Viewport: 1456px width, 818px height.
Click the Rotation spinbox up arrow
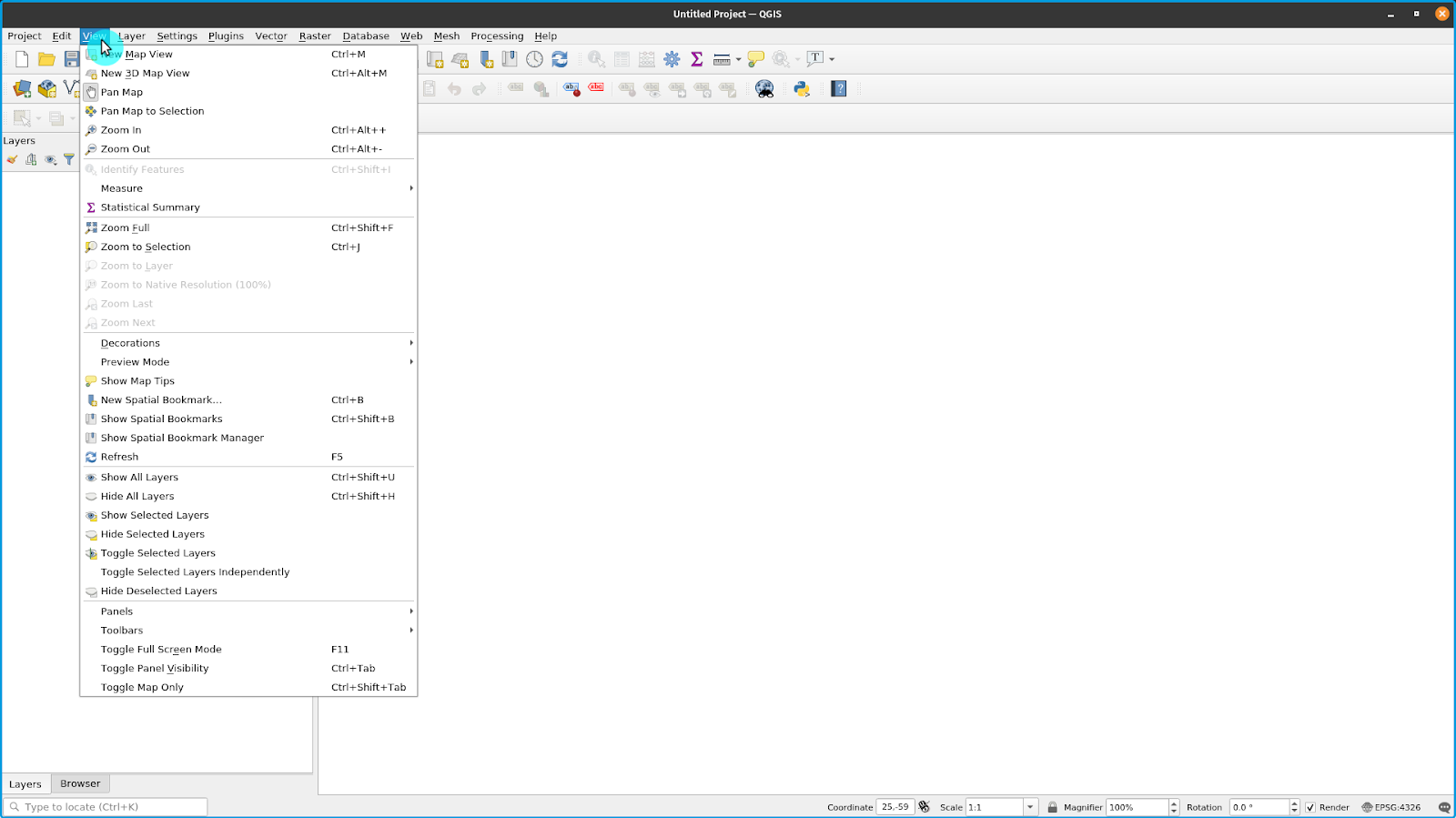[1294, 803]
